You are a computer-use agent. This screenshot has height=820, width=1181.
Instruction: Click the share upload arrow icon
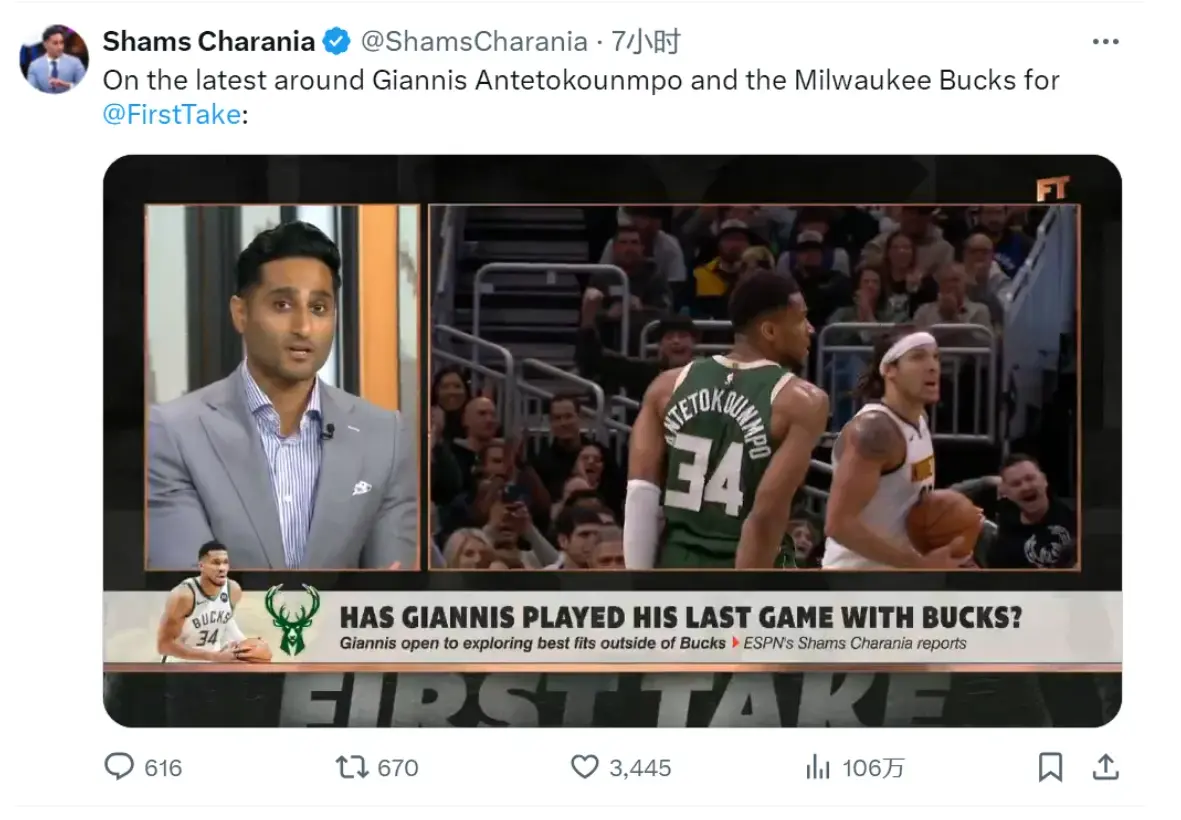(1104, 767)
